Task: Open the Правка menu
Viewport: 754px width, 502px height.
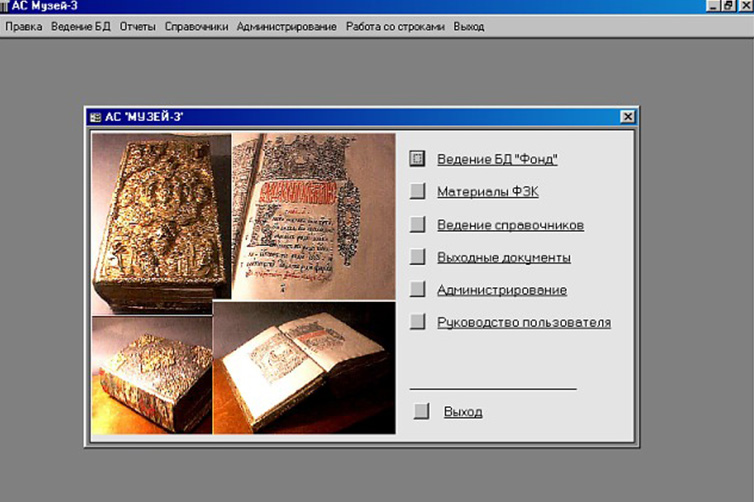Action: click(x=23, y=27)
